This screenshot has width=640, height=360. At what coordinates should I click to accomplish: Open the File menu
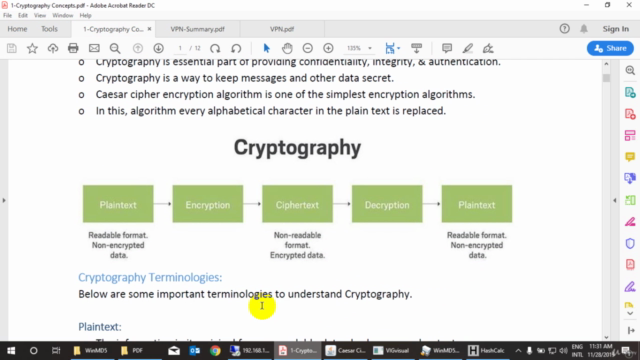coord(7,16)
